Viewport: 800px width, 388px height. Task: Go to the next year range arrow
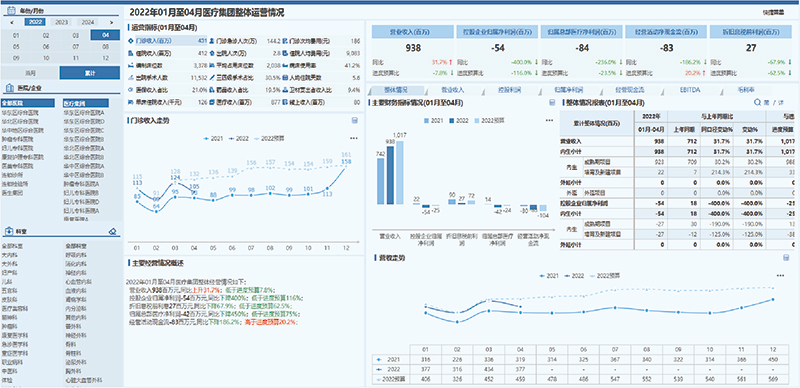click(x=111, y=22)
